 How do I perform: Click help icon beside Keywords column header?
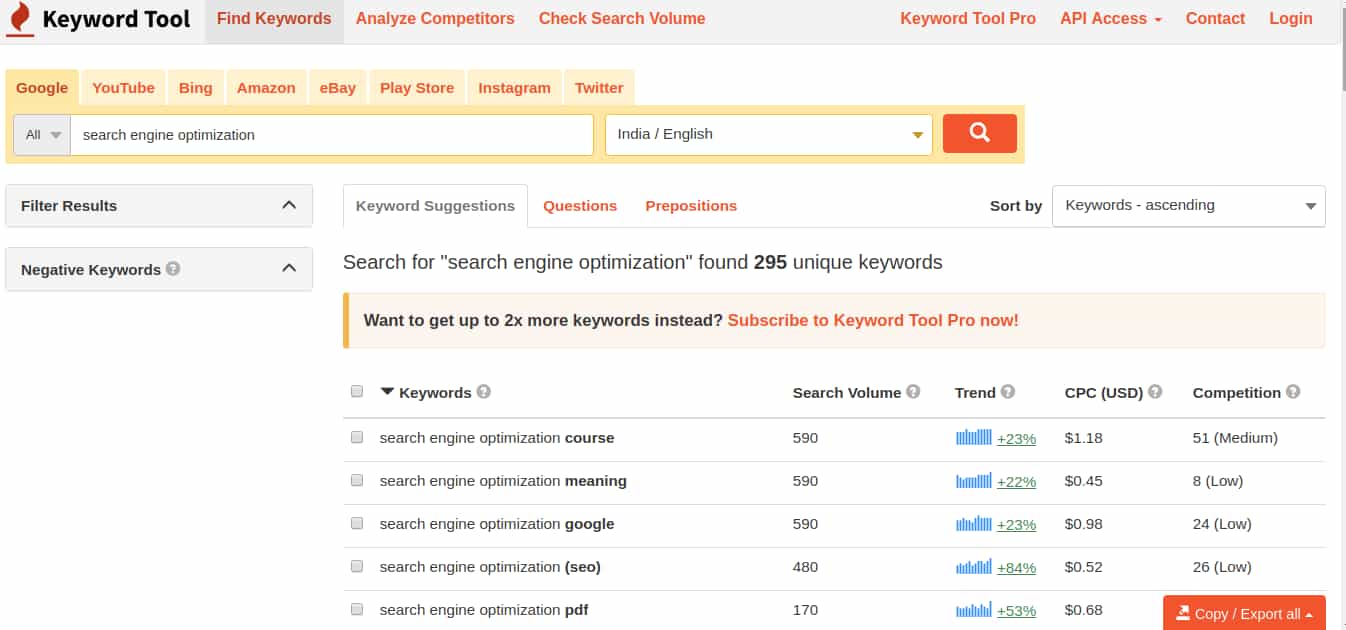(484, 392)
